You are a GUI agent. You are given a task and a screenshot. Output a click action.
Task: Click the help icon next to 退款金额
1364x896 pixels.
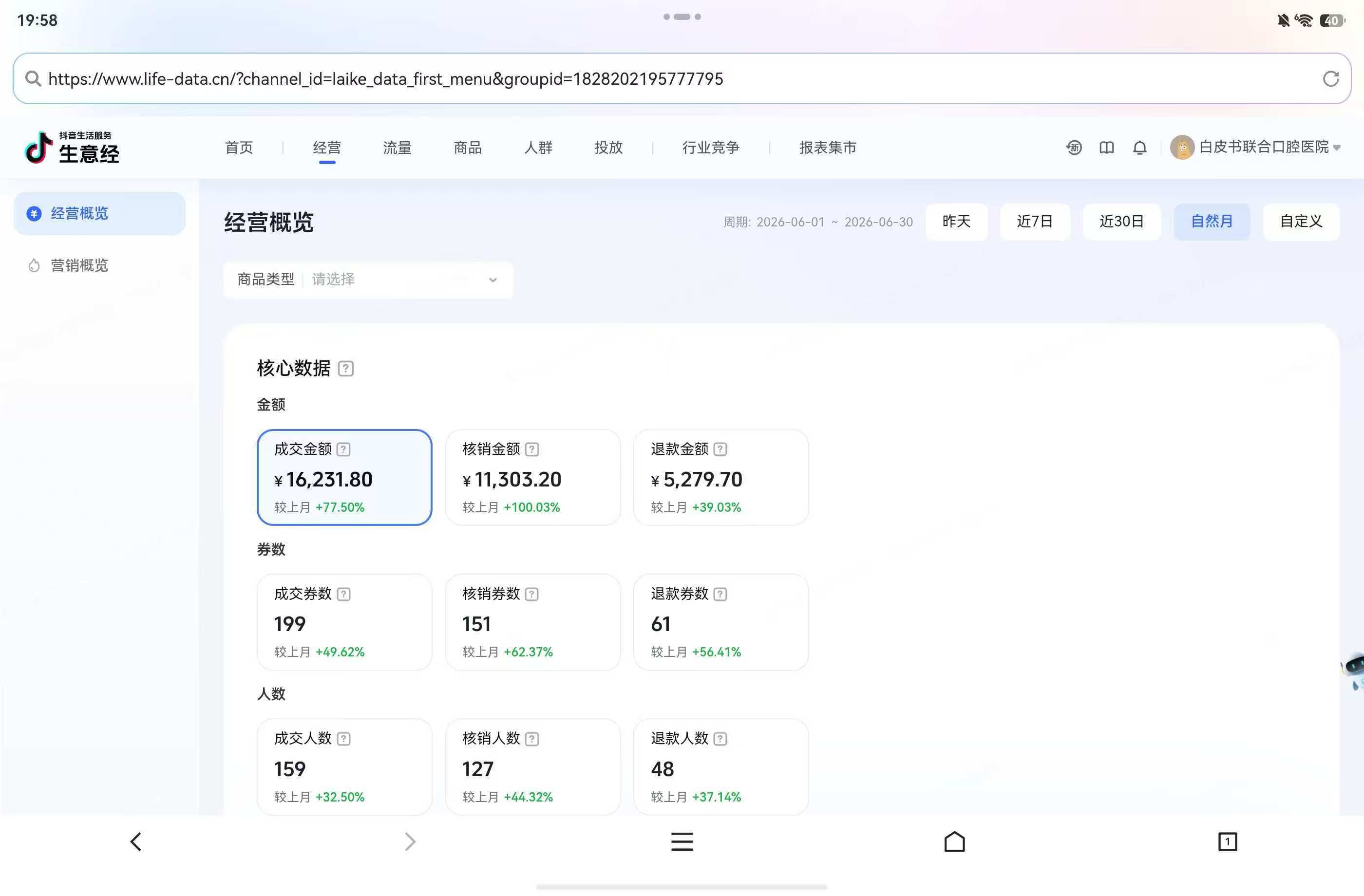pyautogui.click(x=720, y=449)
